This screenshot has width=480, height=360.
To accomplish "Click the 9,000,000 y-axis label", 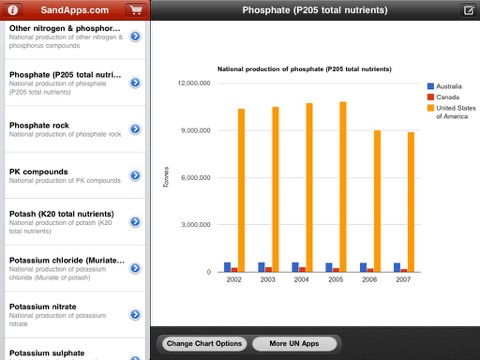I will click(196, 130).
